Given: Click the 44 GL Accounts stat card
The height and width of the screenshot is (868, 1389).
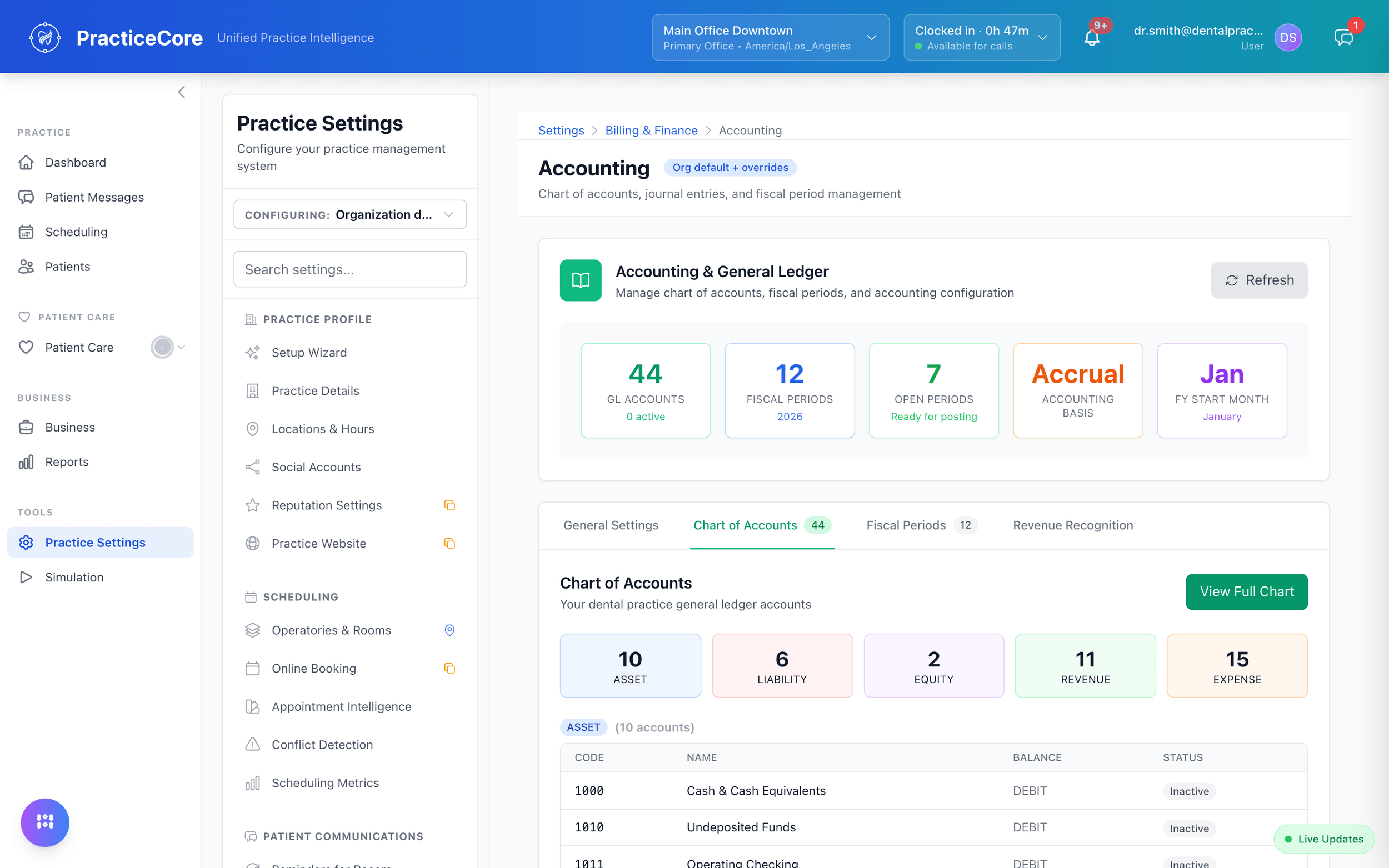Looking at the screenshot, I should click(x=646, y=390).
